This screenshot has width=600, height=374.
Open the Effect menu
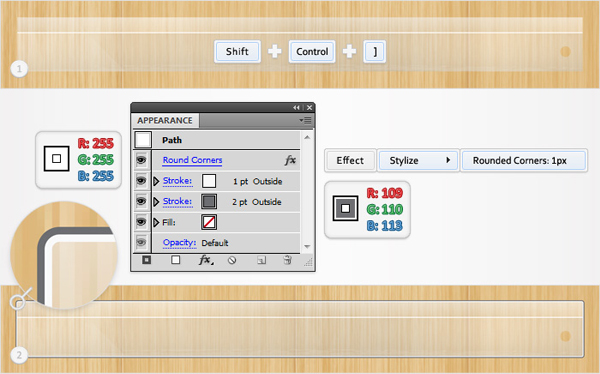coord(350,160)
